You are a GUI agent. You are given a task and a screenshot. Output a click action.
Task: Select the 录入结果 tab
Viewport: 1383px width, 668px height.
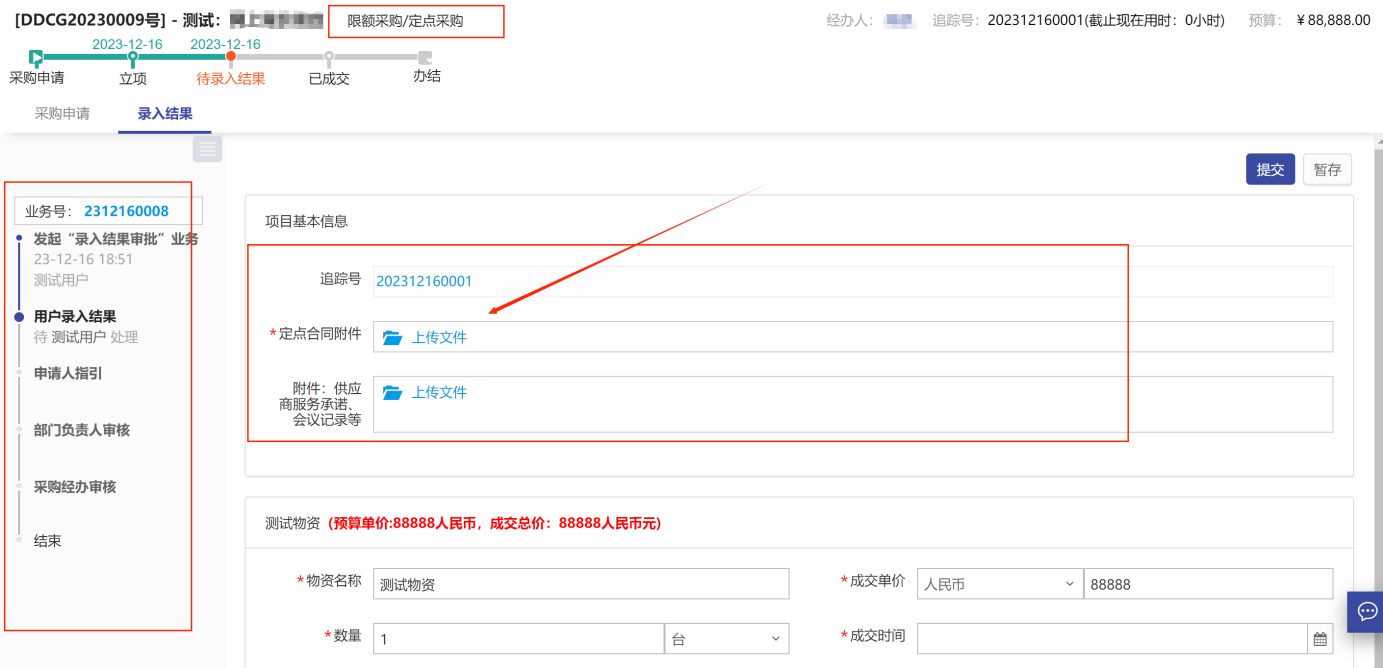tap(165, 114)
